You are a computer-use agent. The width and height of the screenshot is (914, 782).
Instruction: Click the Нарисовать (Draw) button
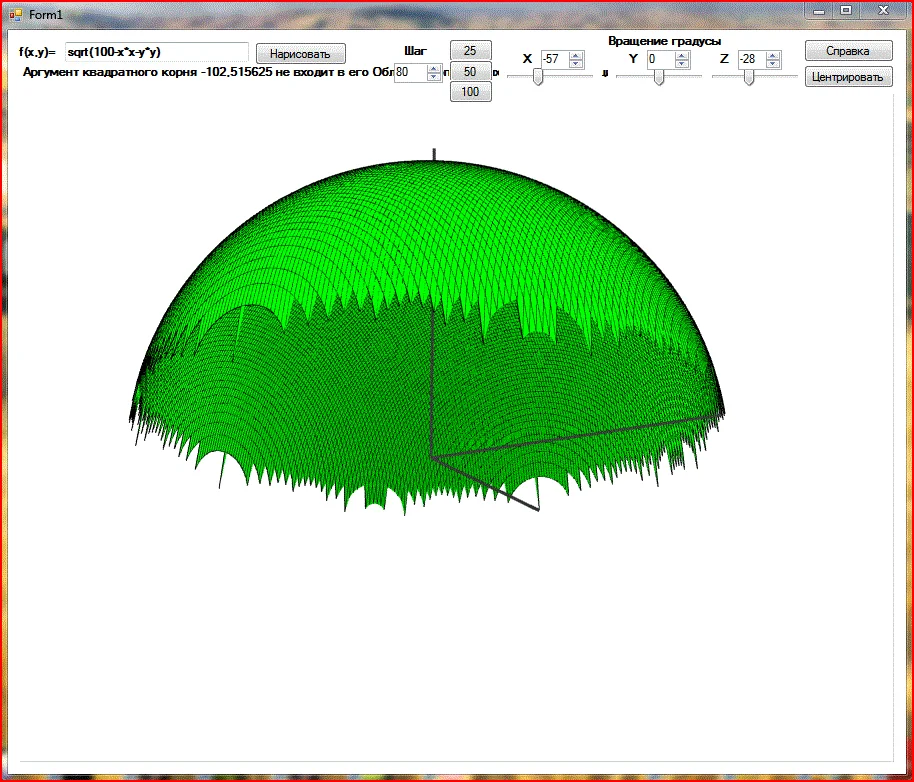tap(300, 54)
